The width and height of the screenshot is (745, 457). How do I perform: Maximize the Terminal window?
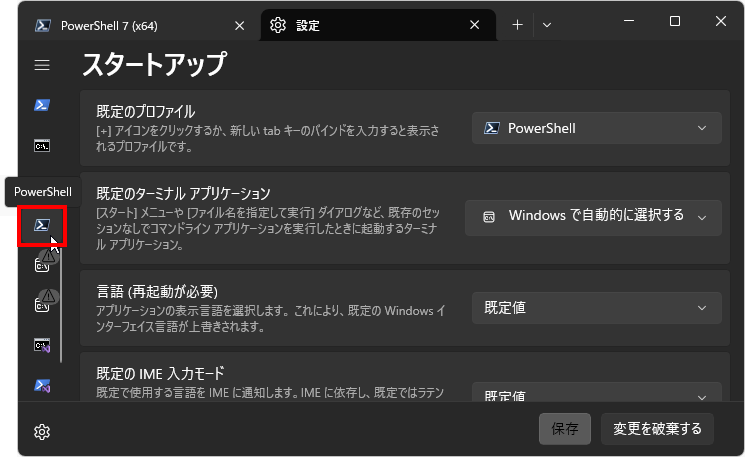click(675, 21)
